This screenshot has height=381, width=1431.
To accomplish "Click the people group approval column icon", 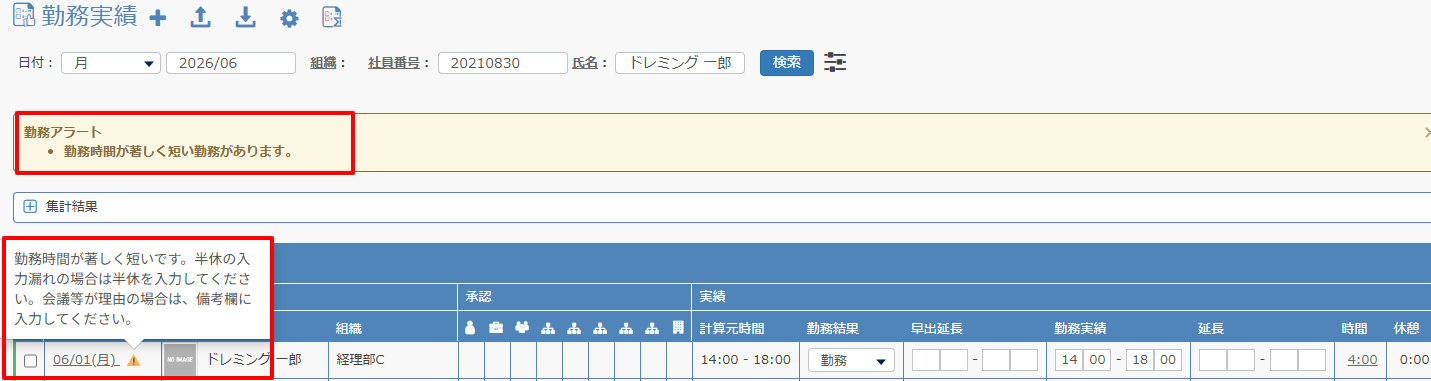I will [x=522, y=327].
